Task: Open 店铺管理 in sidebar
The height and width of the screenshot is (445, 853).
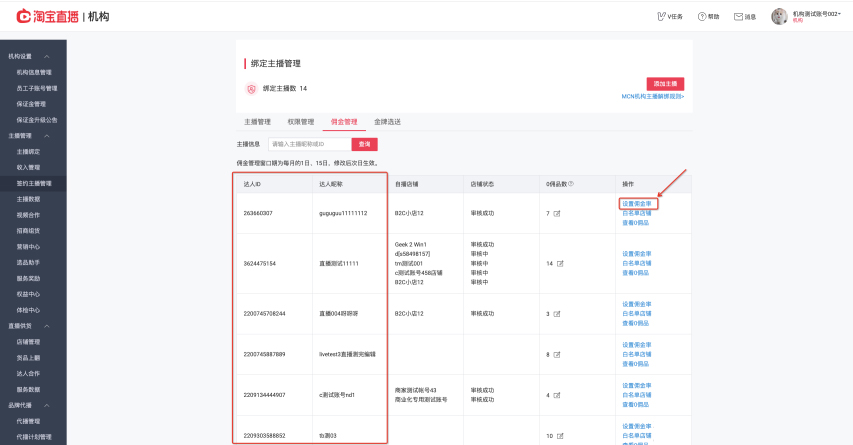Action: pos(28,342)
